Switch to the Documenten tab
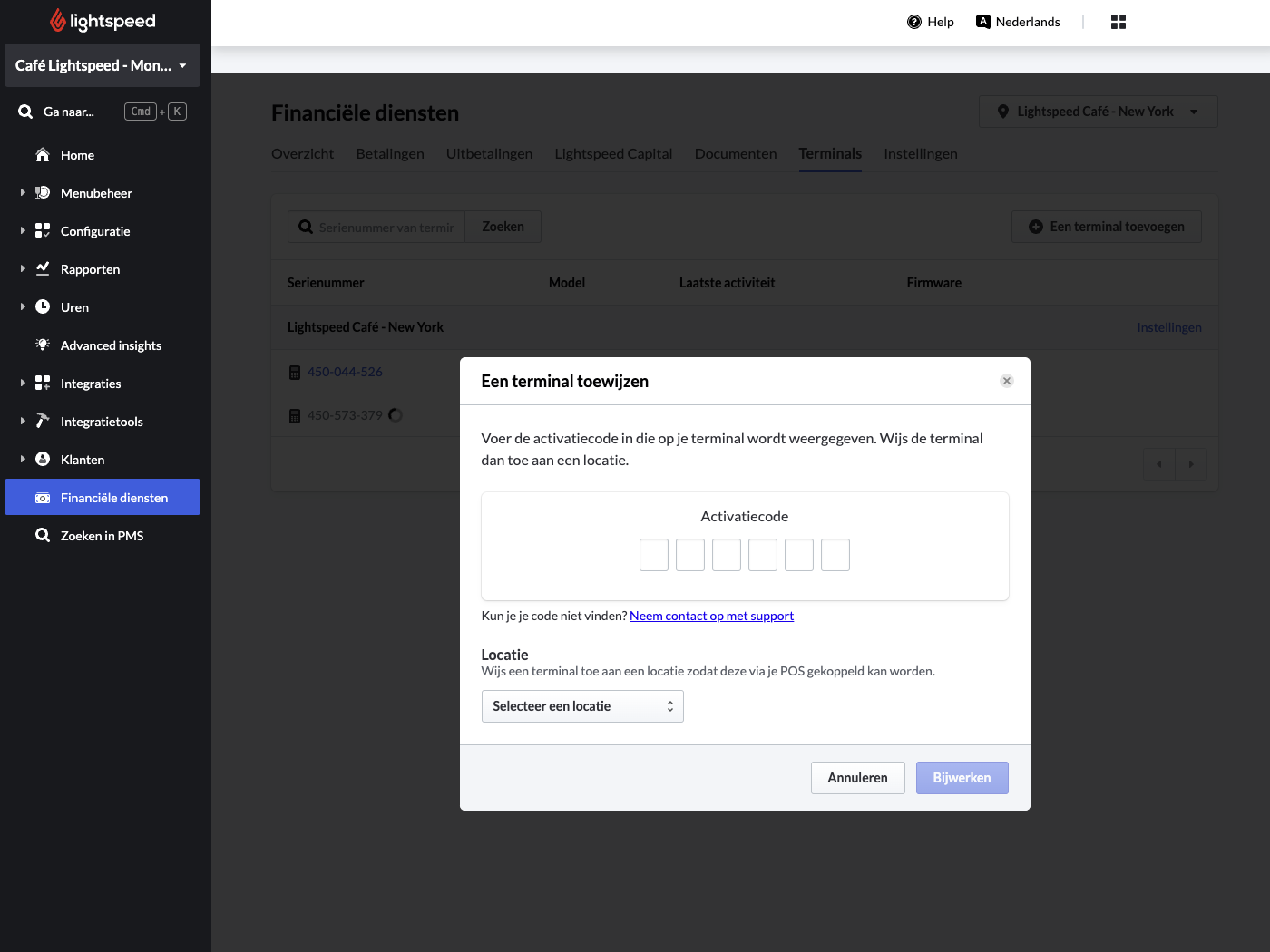The image size is (1270, 952). (x=736, y=154)
